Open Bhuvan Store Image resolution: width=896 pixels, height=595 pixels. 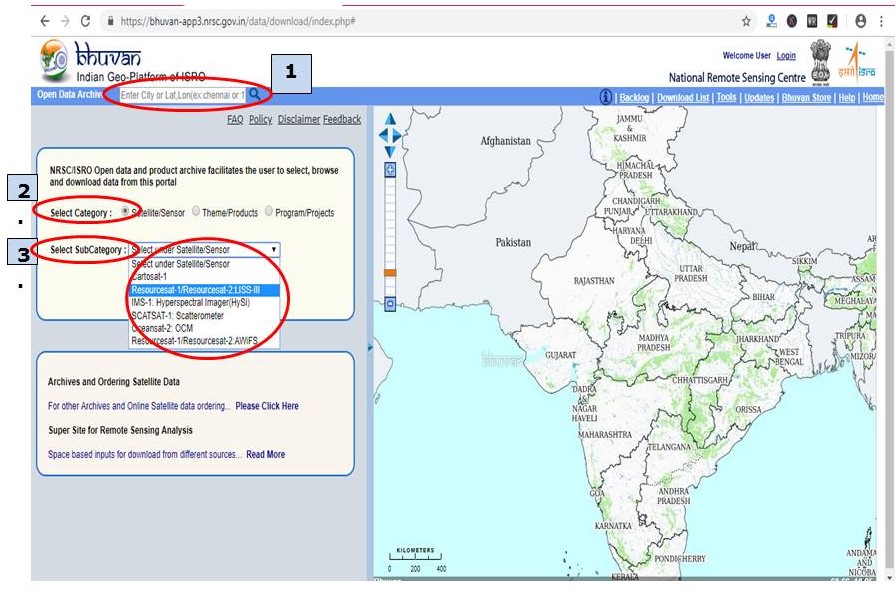click(x=806, y=98)
